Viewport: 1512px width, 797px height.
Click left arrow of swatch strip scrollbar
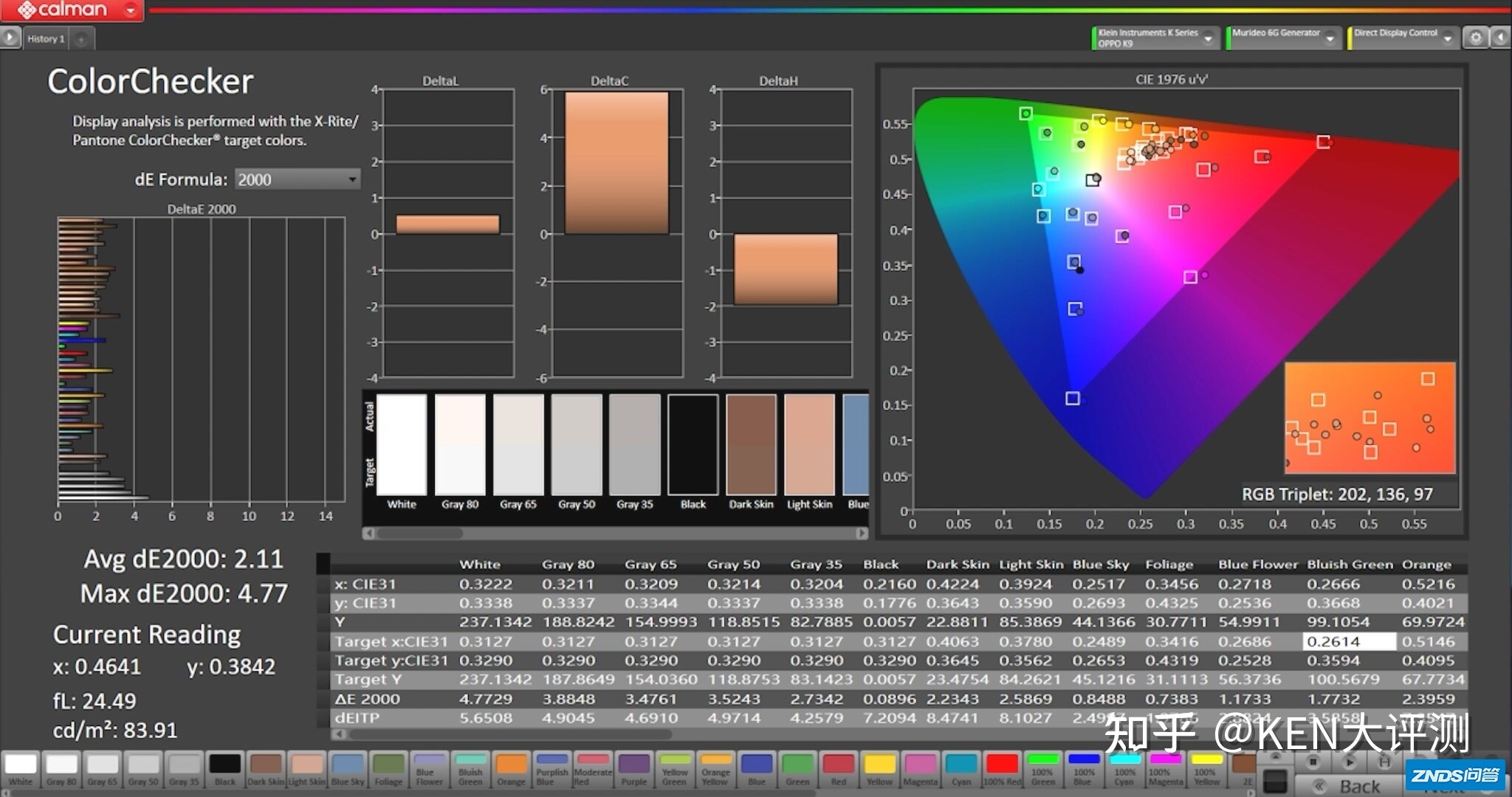pyautogui.click(x=368, y=533)
